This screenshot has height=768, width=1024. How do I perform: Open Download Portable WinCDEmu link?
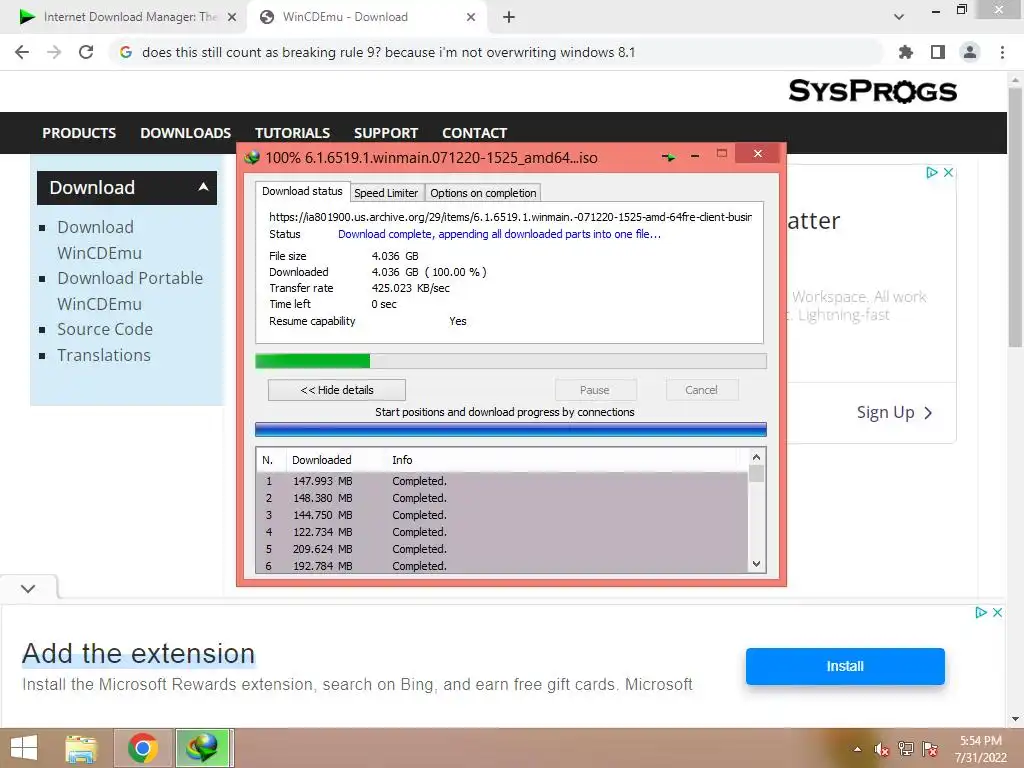[130, 291]
